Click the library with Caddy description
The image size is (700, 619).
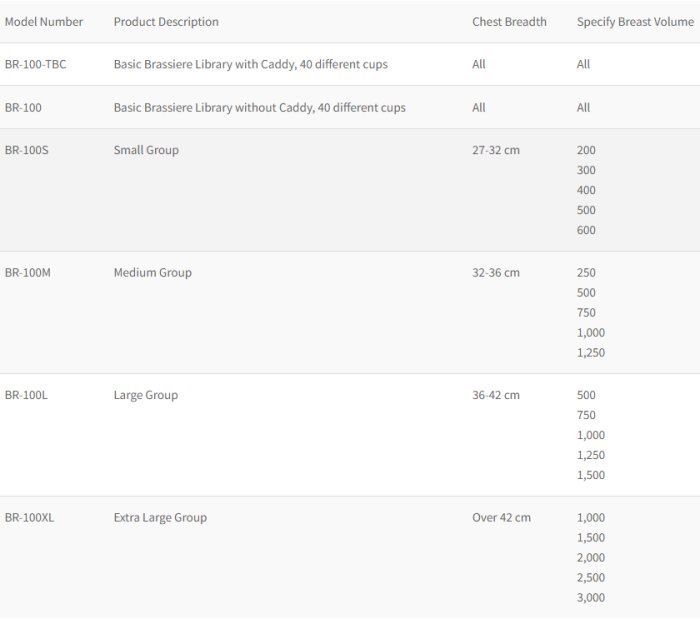(250, 65)
